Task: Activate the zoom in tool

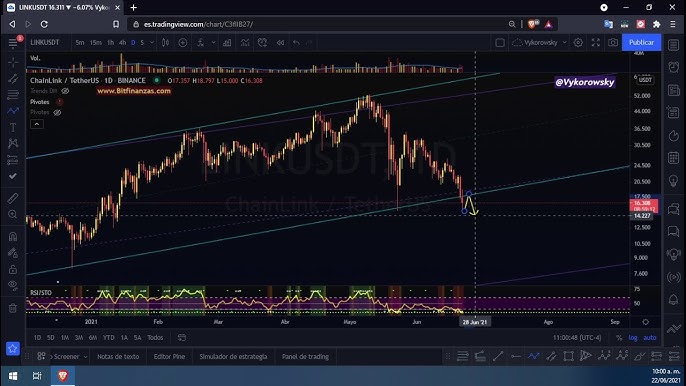Action: coord(13,214)
